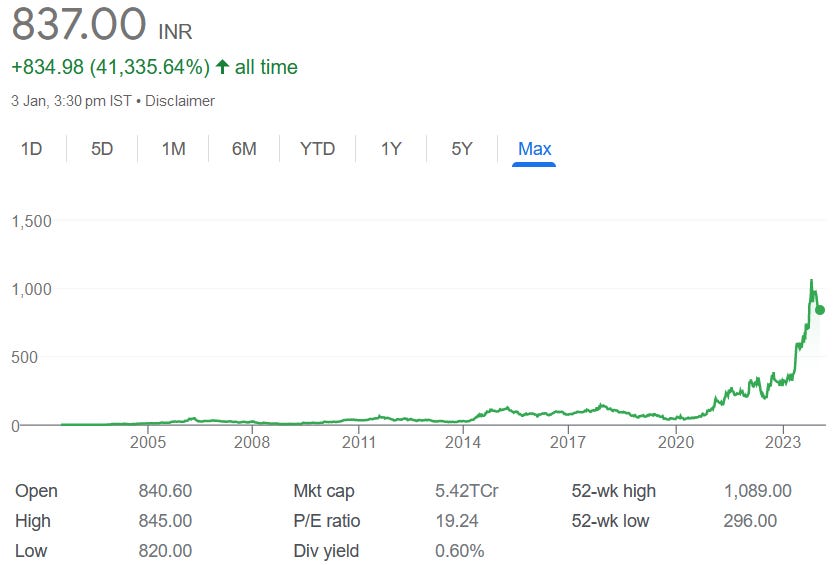Click the Mkt cap label
This screenshot has height=565, width=834.
(x=324, y=491)
